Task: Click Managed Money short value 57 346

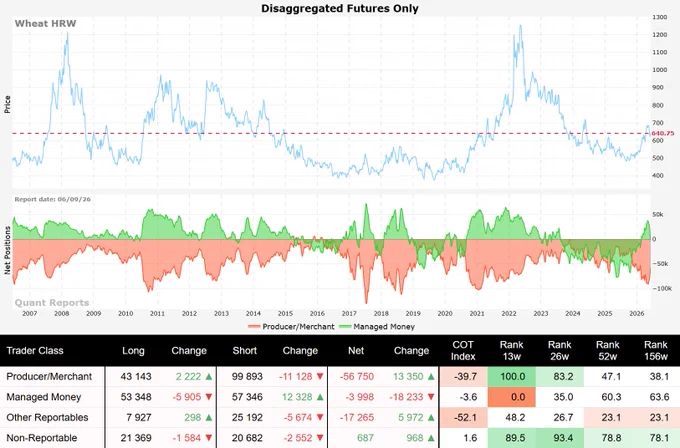Action: point(247,397)
